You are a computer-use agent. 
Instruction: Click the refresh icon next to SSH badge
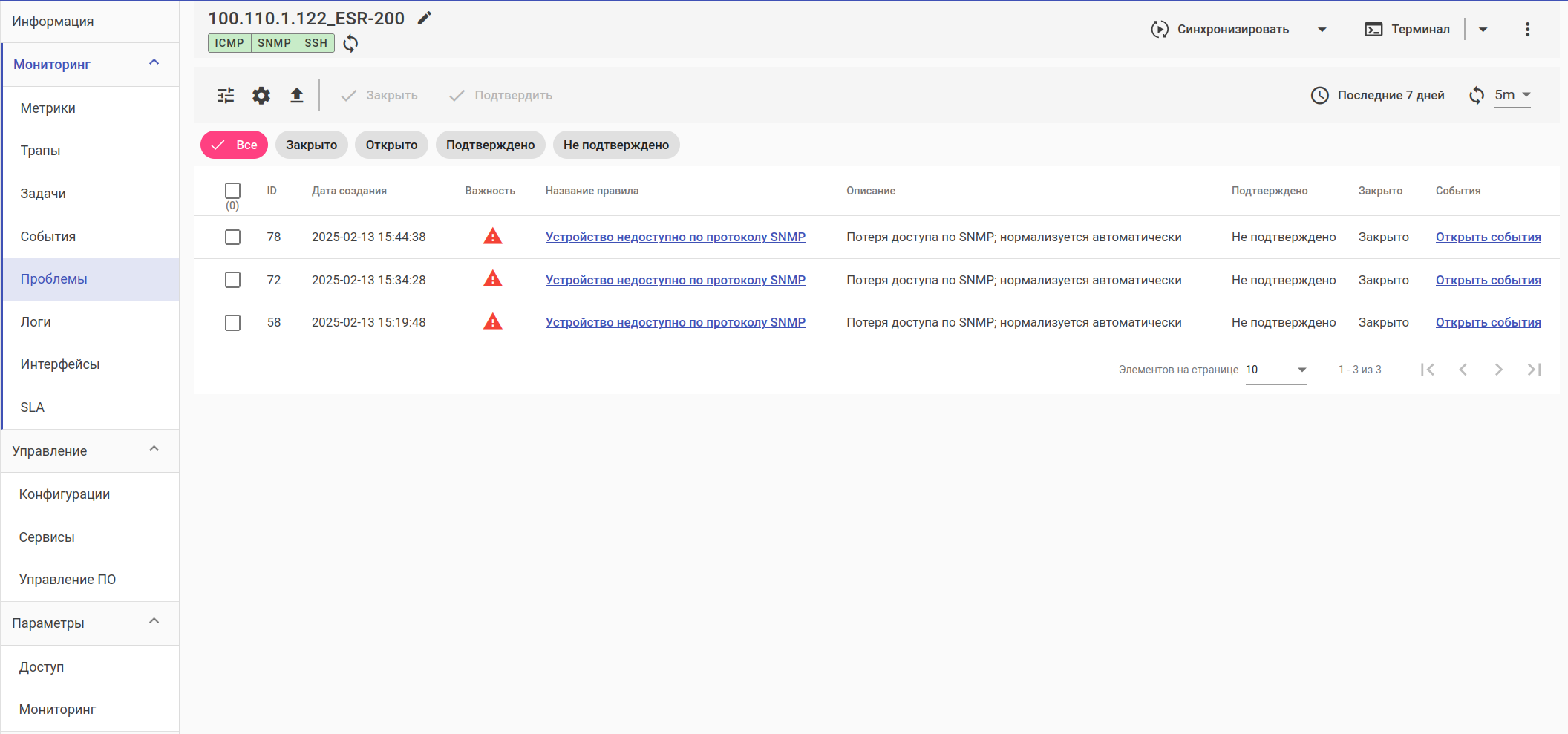pos(350,44)
